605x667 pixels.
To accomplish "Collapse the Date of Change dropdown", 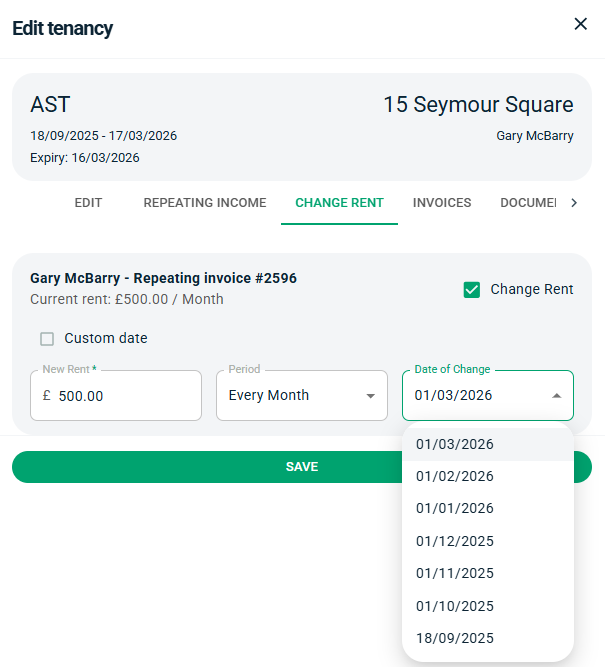I will point(556,396).
